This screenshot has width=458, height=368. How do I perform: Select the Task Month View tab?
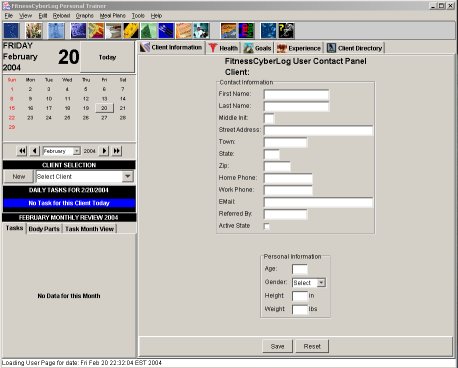click(x=89, y=229)
